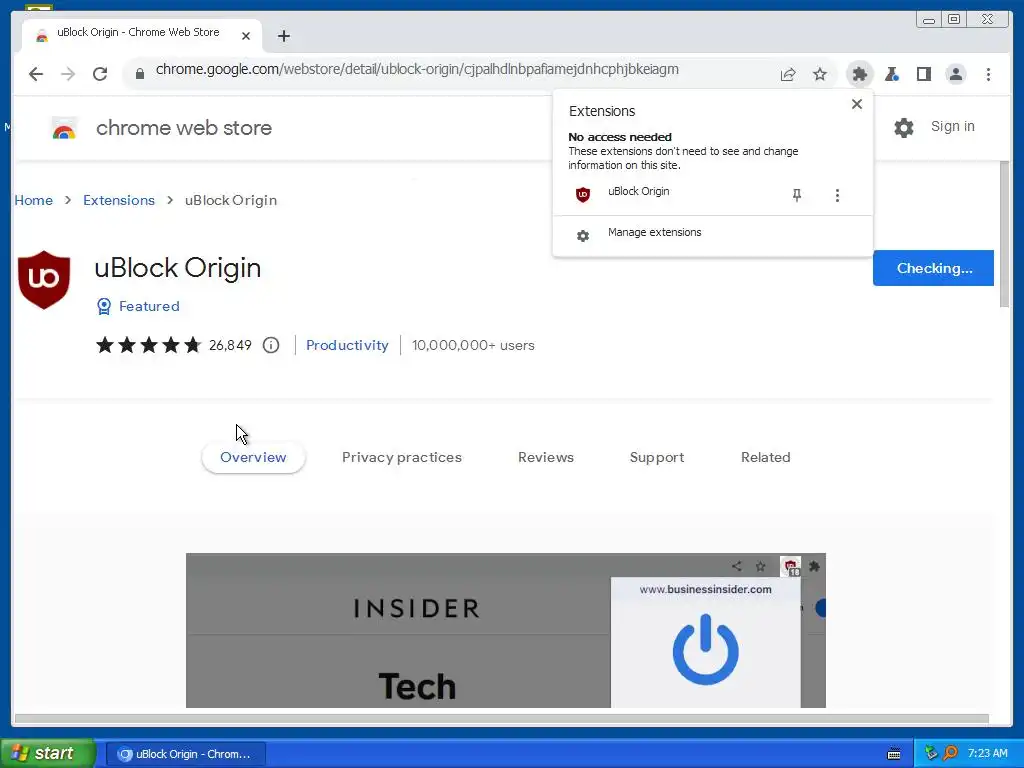
Task: Click the magnifier system tray icon
Action: (x=950, y=753)
